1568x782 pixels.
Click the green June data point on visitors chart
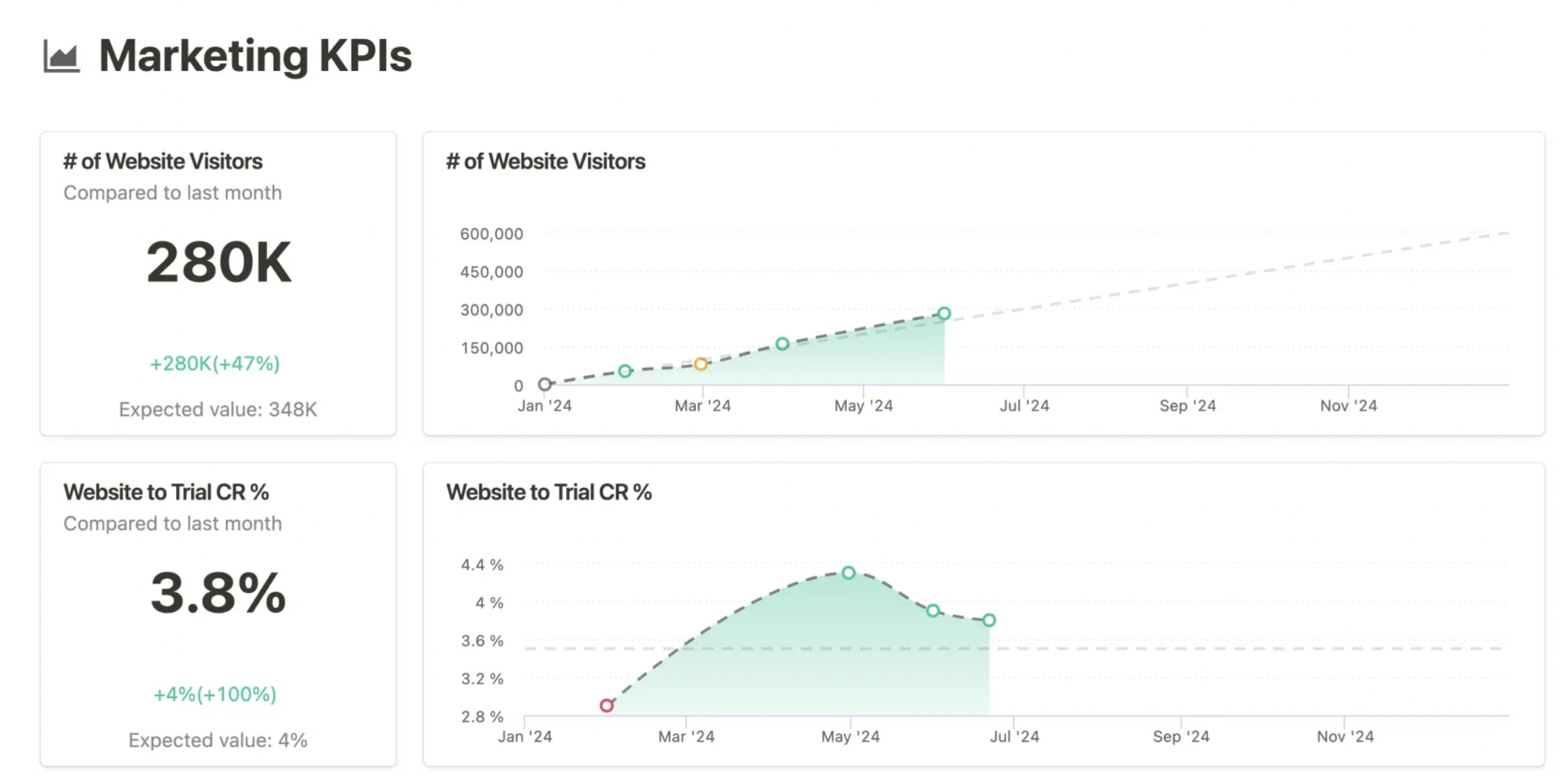click(943, 314)
